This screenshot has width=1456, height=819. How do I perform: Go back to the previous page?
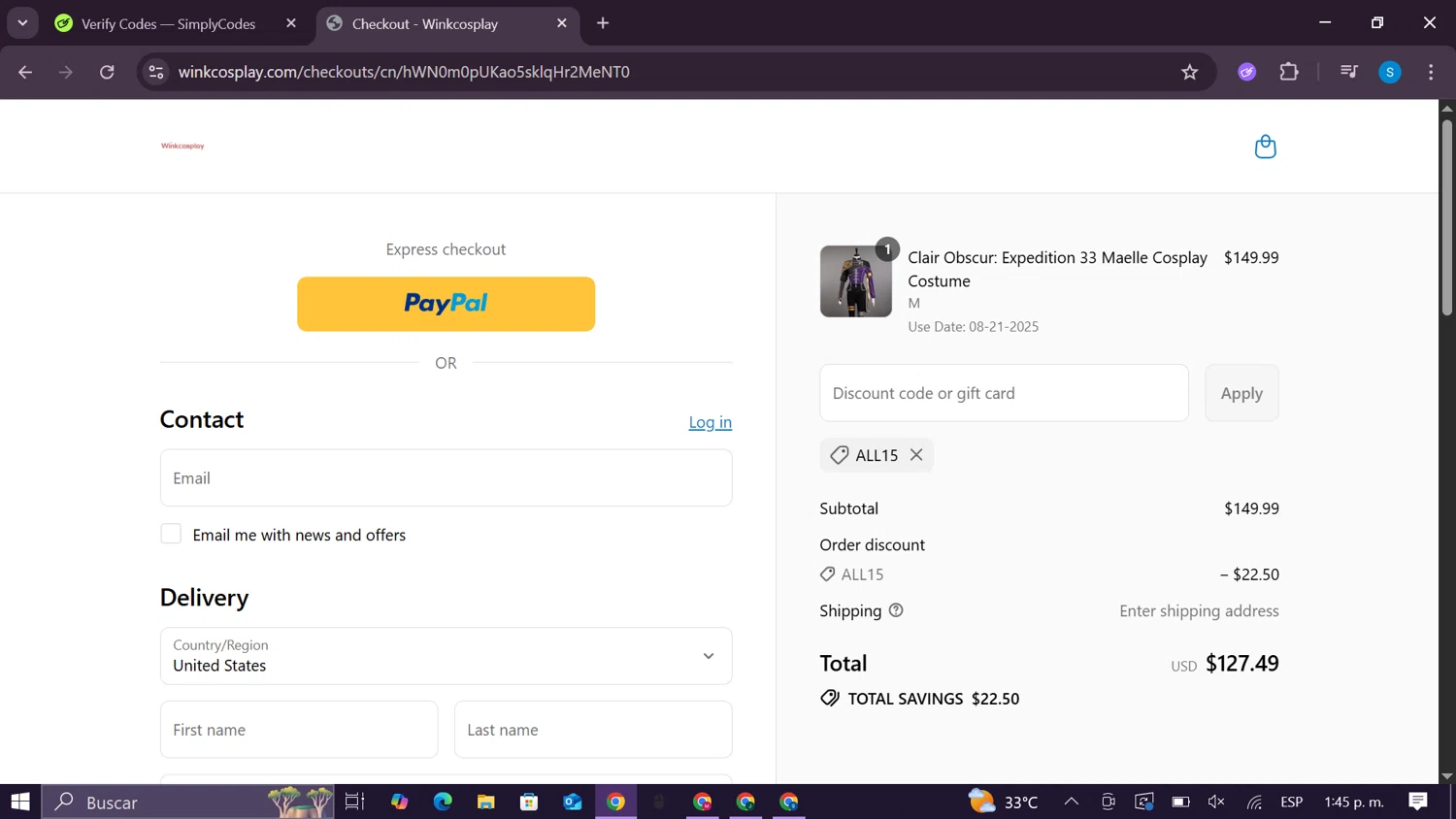tap(25, 72)
